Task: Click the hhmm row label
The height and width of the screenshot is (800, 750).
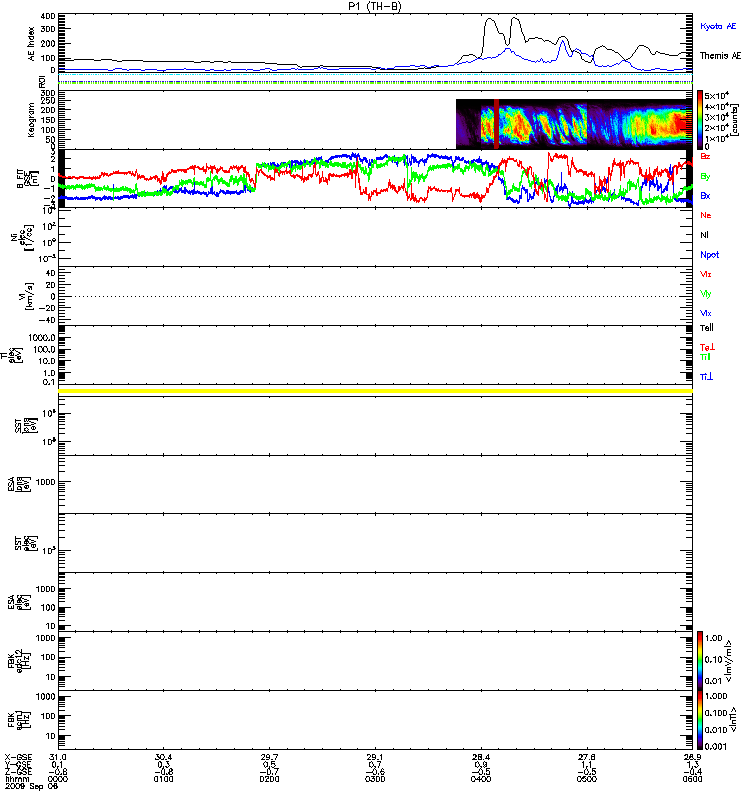Action: 15,779
